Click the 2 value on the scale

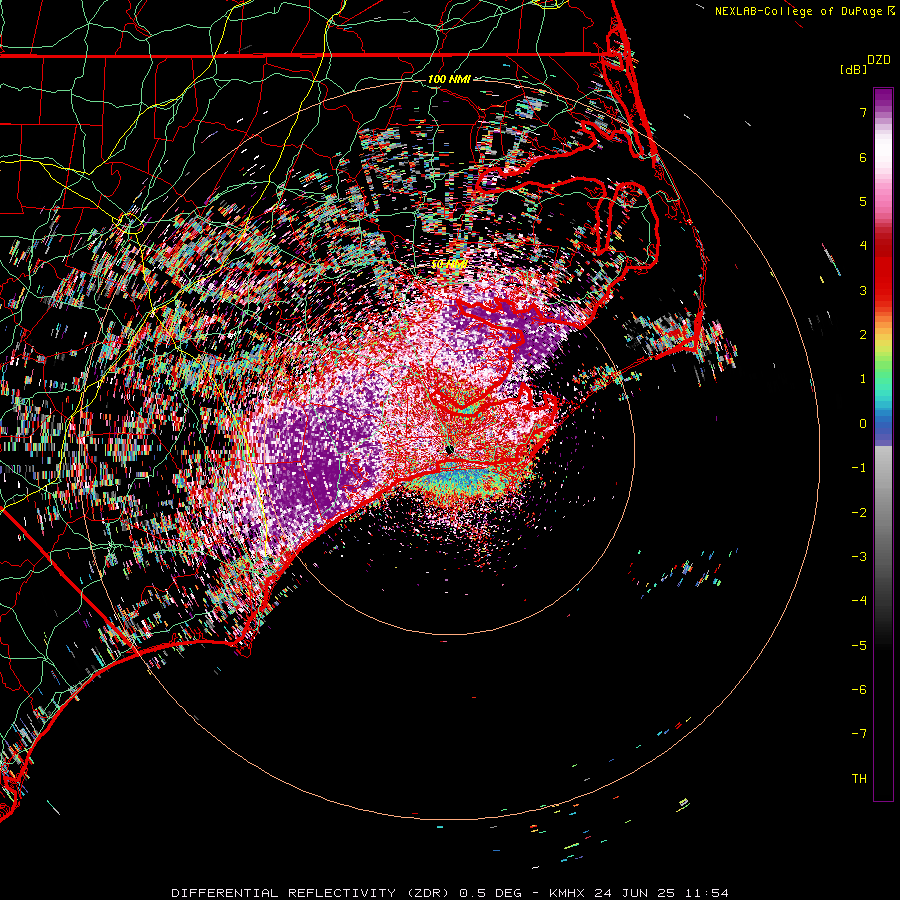tap(863, 335)
